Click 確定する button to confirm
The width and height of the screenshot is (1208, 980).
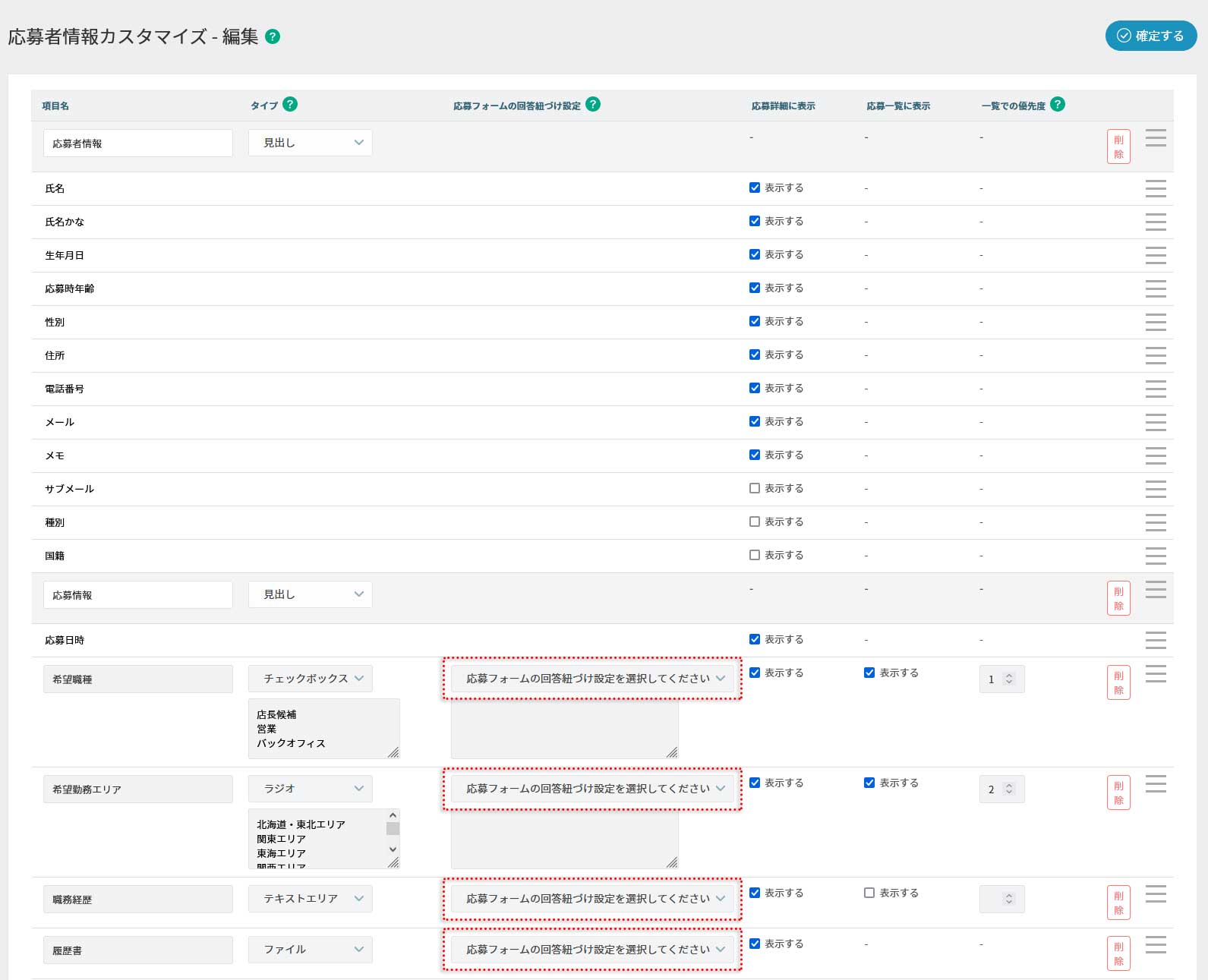coord(1150,36)
